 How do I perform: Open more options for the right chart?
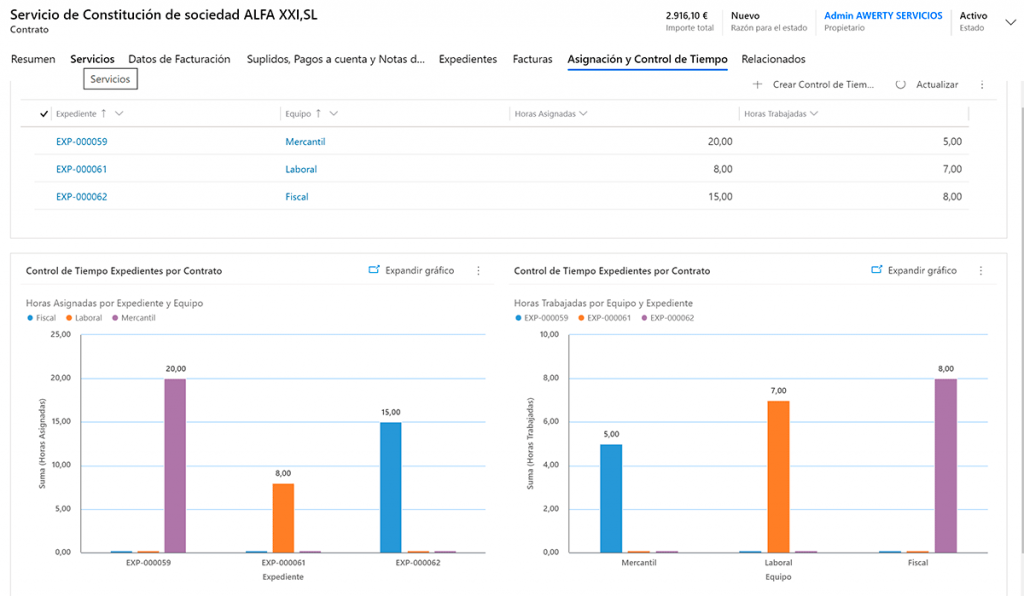point(981,271)
